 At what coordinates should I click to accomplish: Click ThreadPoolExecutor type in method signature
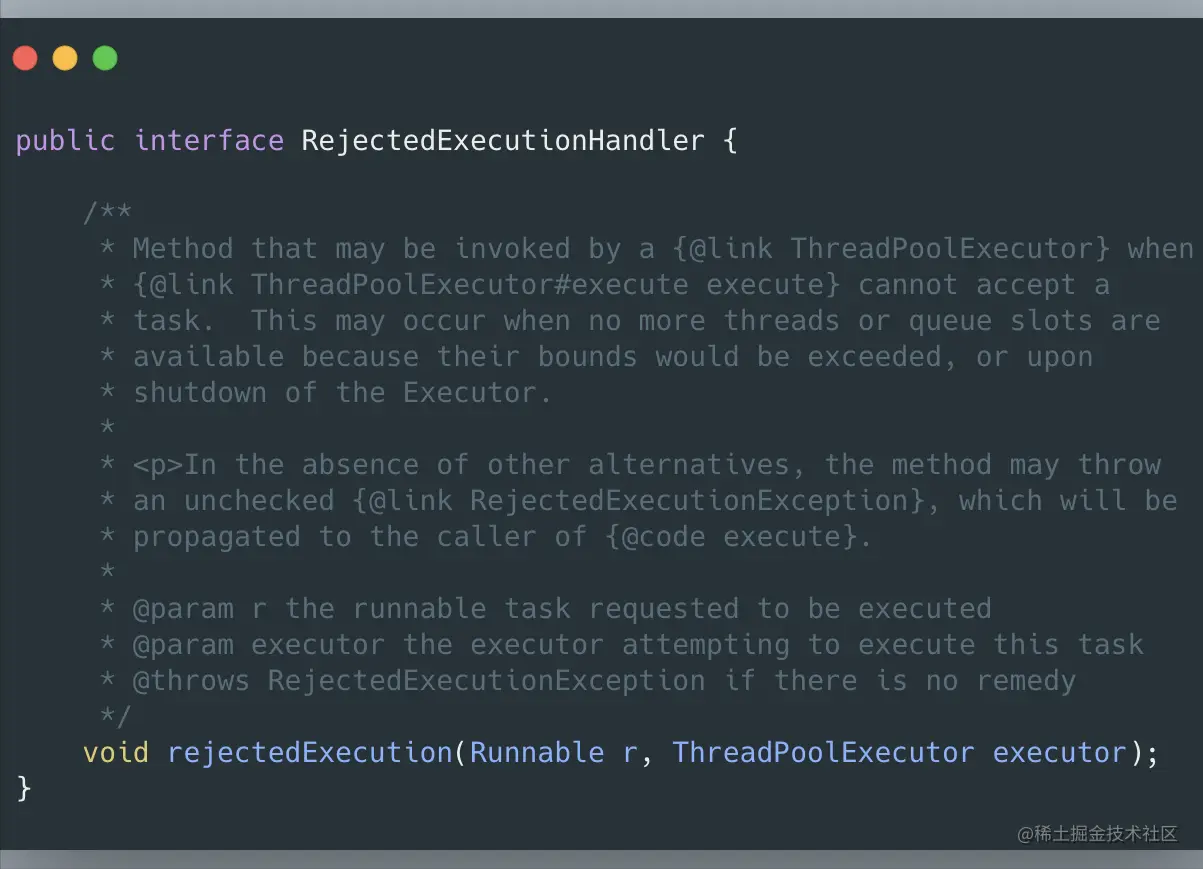(x=823, y=753)
